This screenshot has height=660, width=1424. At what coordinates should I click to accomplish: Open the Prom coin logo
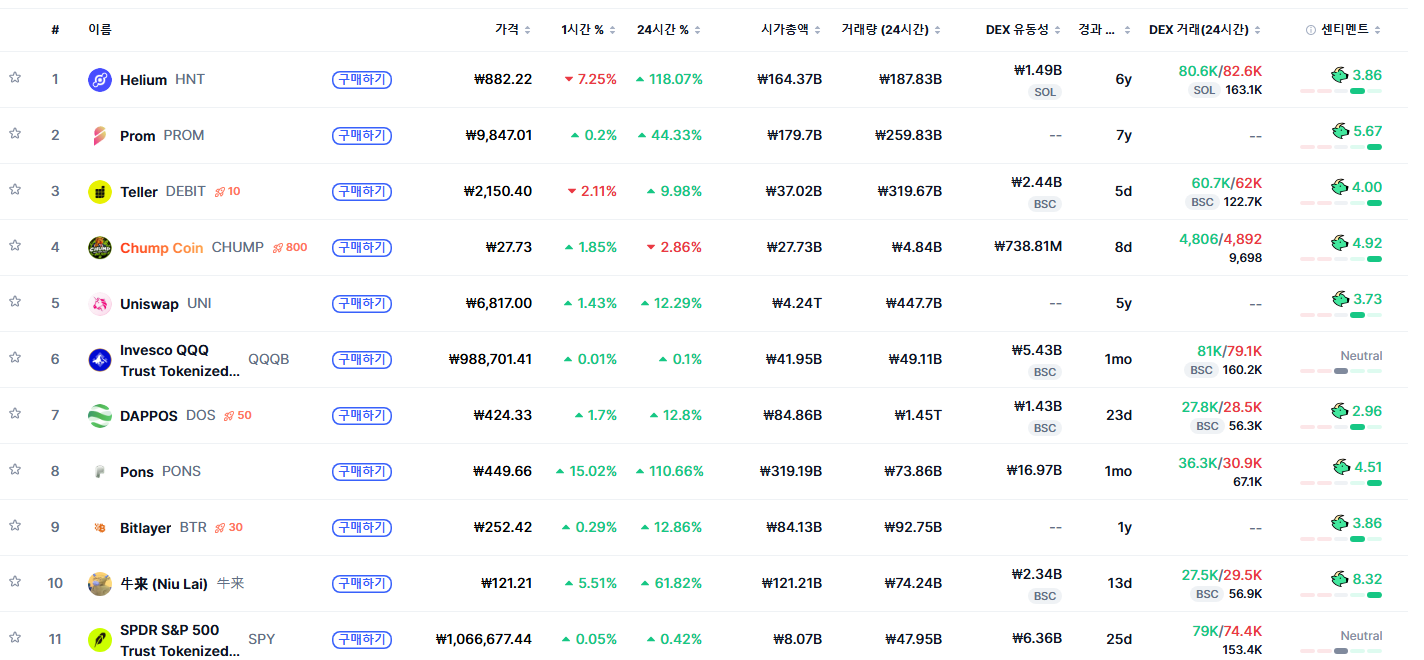(100, 136)
